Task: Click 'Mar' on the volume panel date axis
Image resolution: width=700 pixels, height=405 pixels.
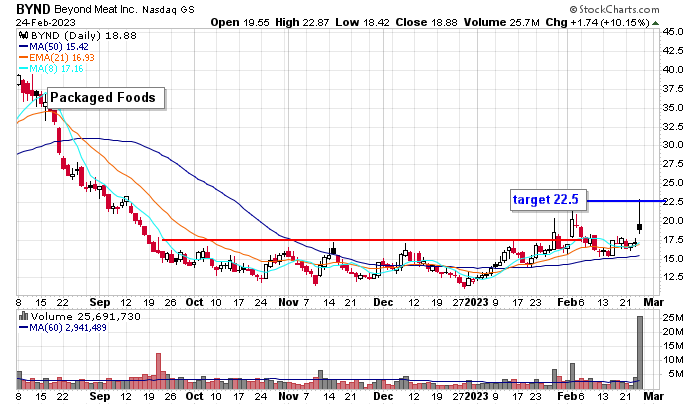Action: [x=654, y=397]
